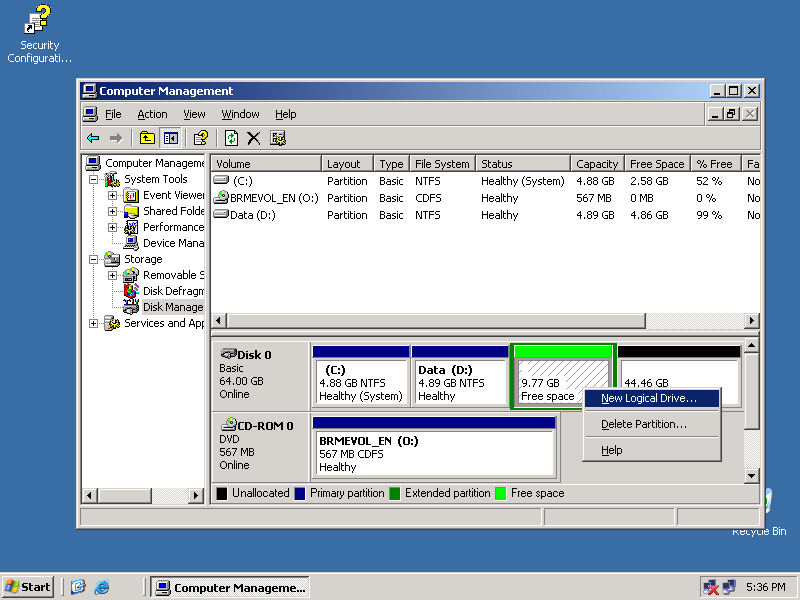Expand the Performance Logs node
Viewport: 800px width, 600px height.
tap(112, 227)
